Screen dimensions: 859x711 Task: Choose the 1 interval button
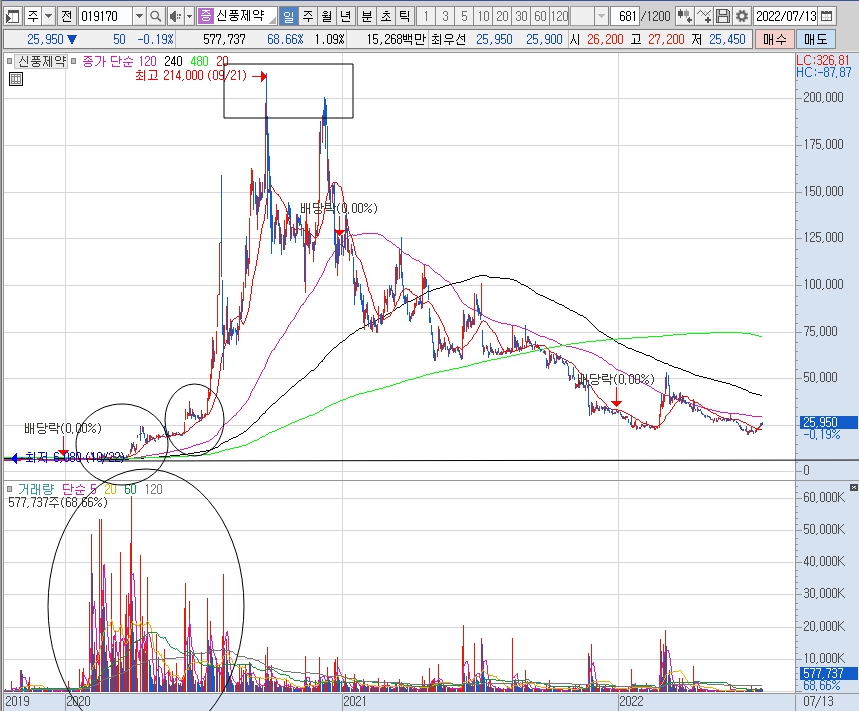(x=426, y=16)
